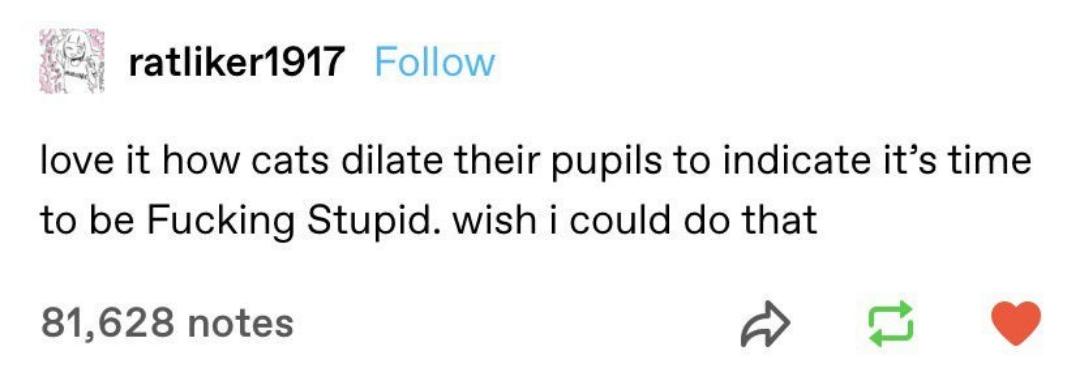The width and height of the screenshot is (1080, 381).
Task: Click the word "notes" below the post
Action: click(240, 324)
